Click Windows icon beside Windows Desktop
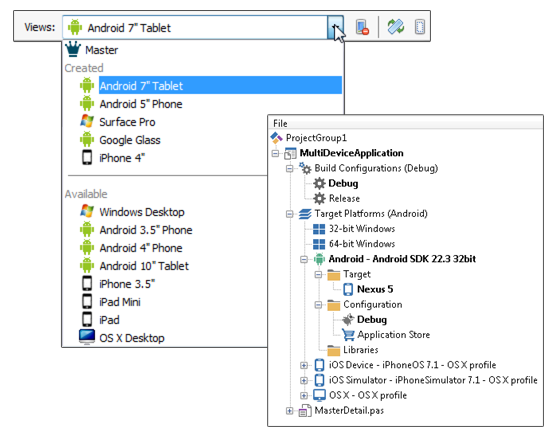Screen dimensions: 558x438 pos(87,211)
